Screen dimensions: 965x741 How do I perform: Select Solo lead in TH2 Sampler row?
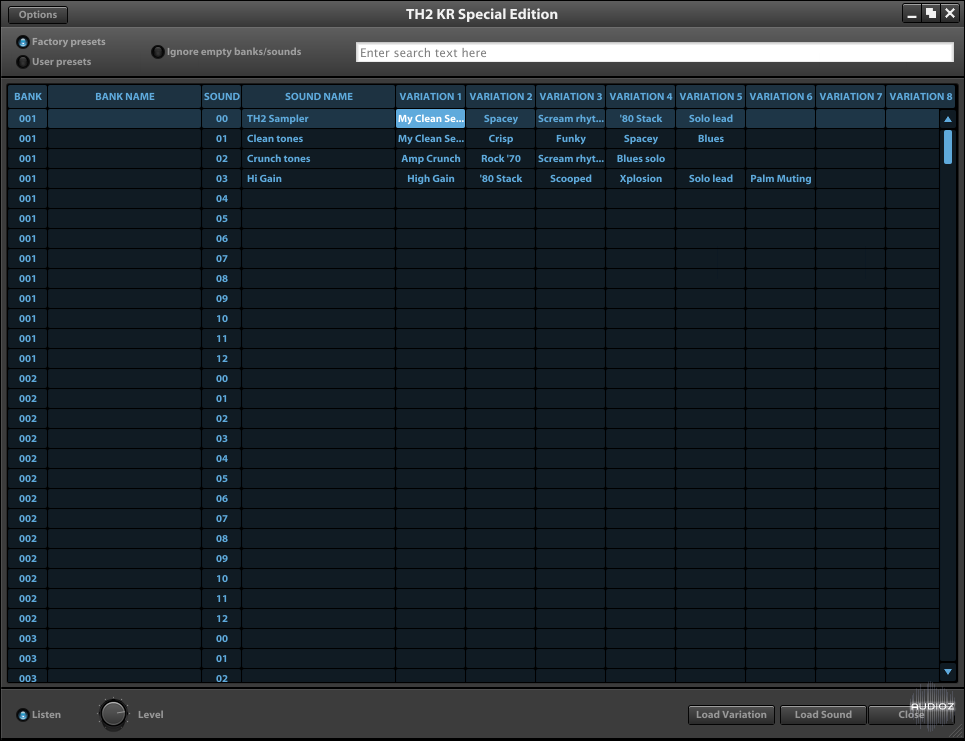click(711, 119)
